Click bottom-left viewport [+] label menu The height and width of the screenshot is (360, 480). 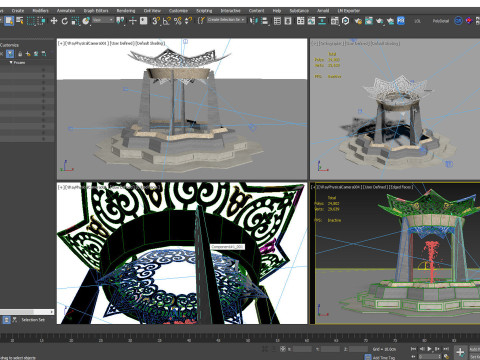[61, 187]
